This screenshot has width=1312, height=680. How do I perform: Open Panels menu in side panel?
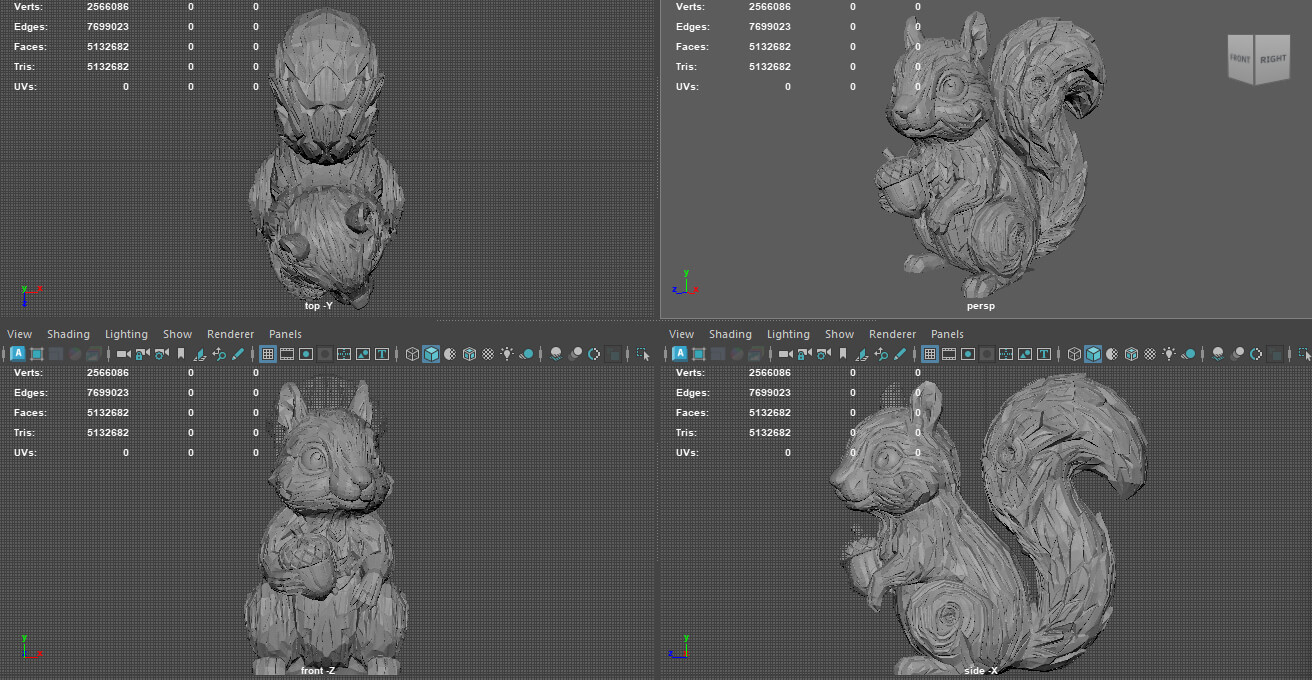(947, 334)
